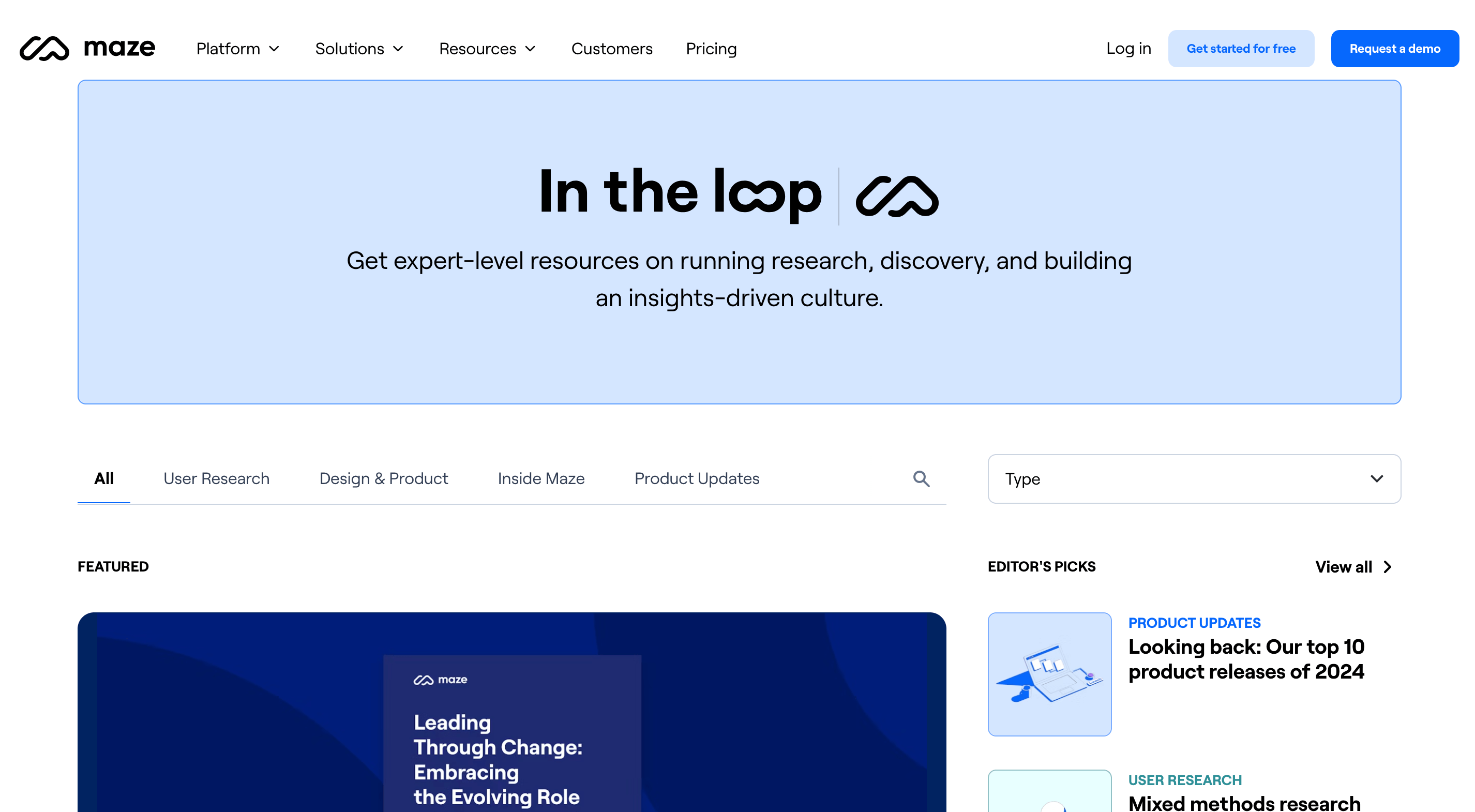Click the Request a demo button
The width and height of the screenshot is (1475, 812).
pyautogui.click(x=1395, y=48)
